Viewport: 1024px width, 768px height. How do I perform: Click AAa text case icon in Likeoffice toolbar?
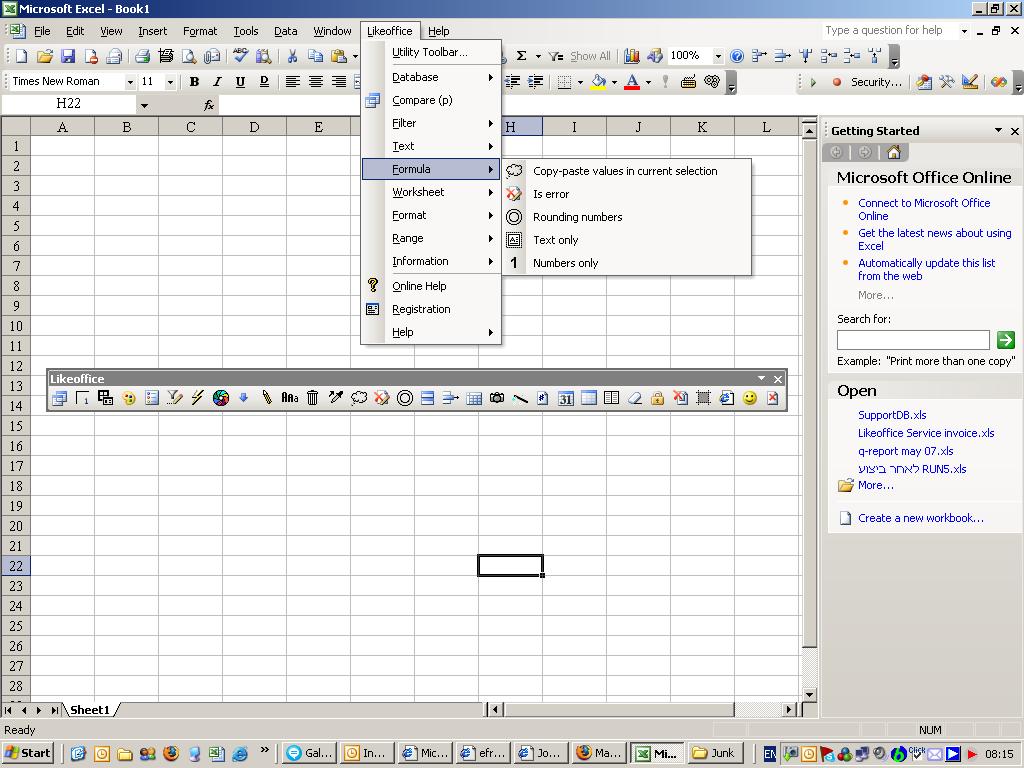coord(289,398)
